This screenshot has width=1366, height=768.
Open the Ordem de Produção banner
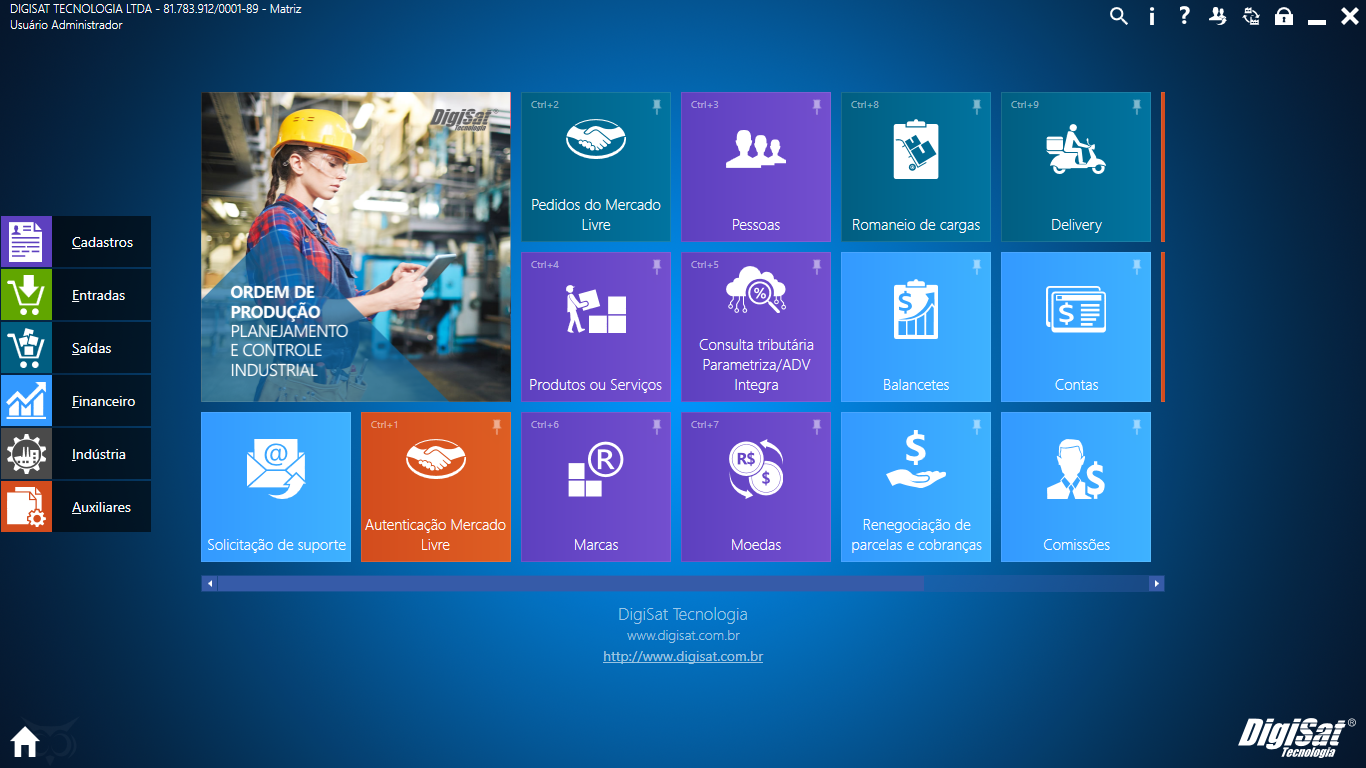[356, 247]
